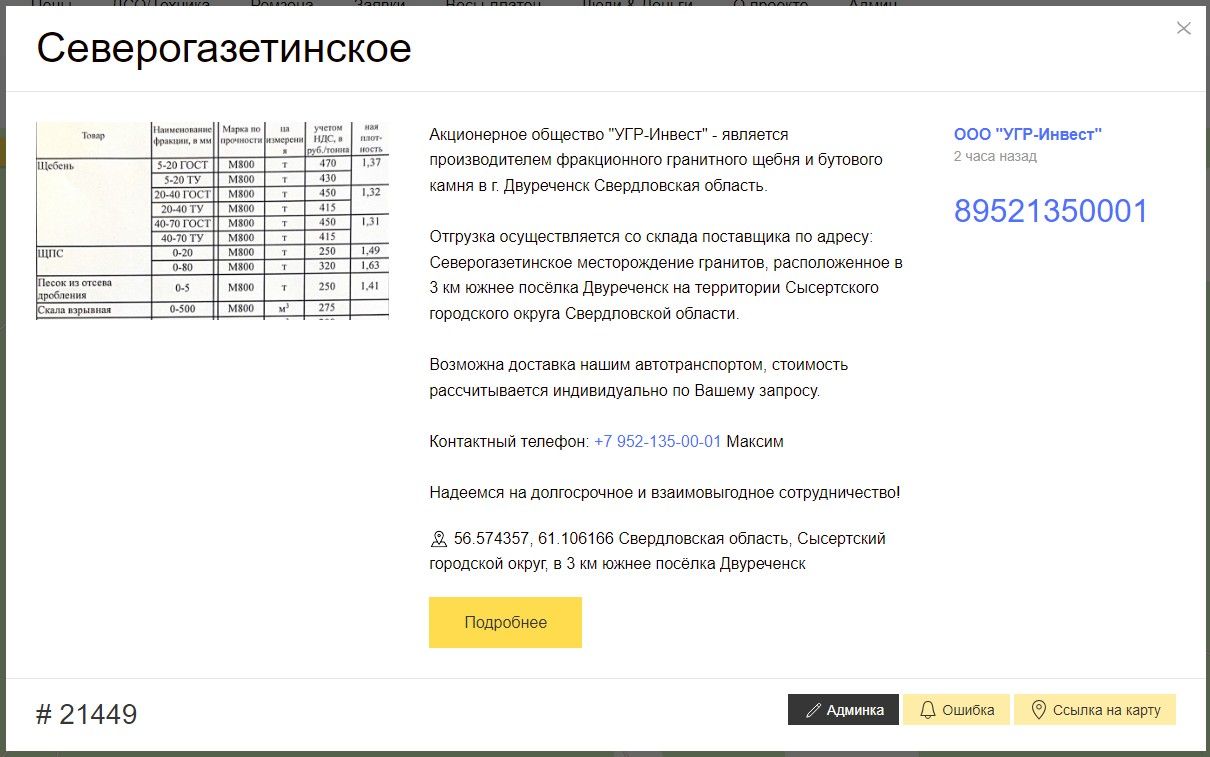Select the listing ID # 21449
Screen dimensions: 1210x757
tap(86, 714)
